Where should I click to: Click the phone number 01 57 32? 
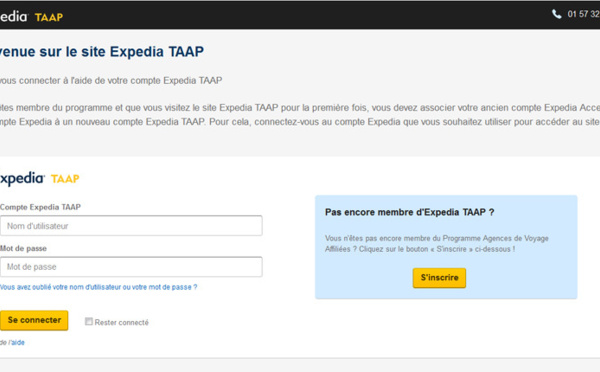[584, 14]
